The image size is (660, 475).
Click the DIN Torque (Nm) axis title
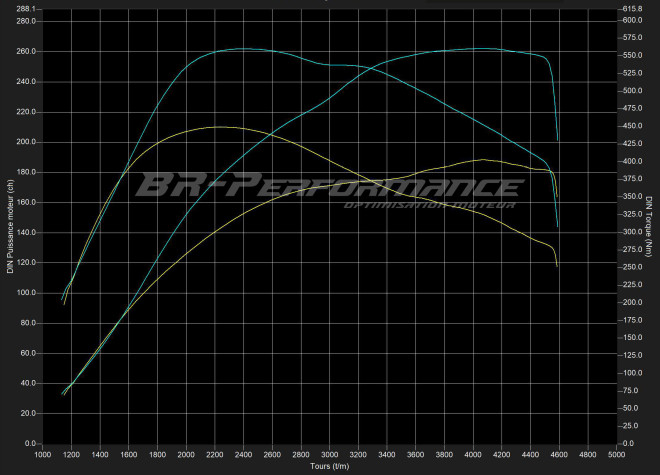(x=649, y=231)
